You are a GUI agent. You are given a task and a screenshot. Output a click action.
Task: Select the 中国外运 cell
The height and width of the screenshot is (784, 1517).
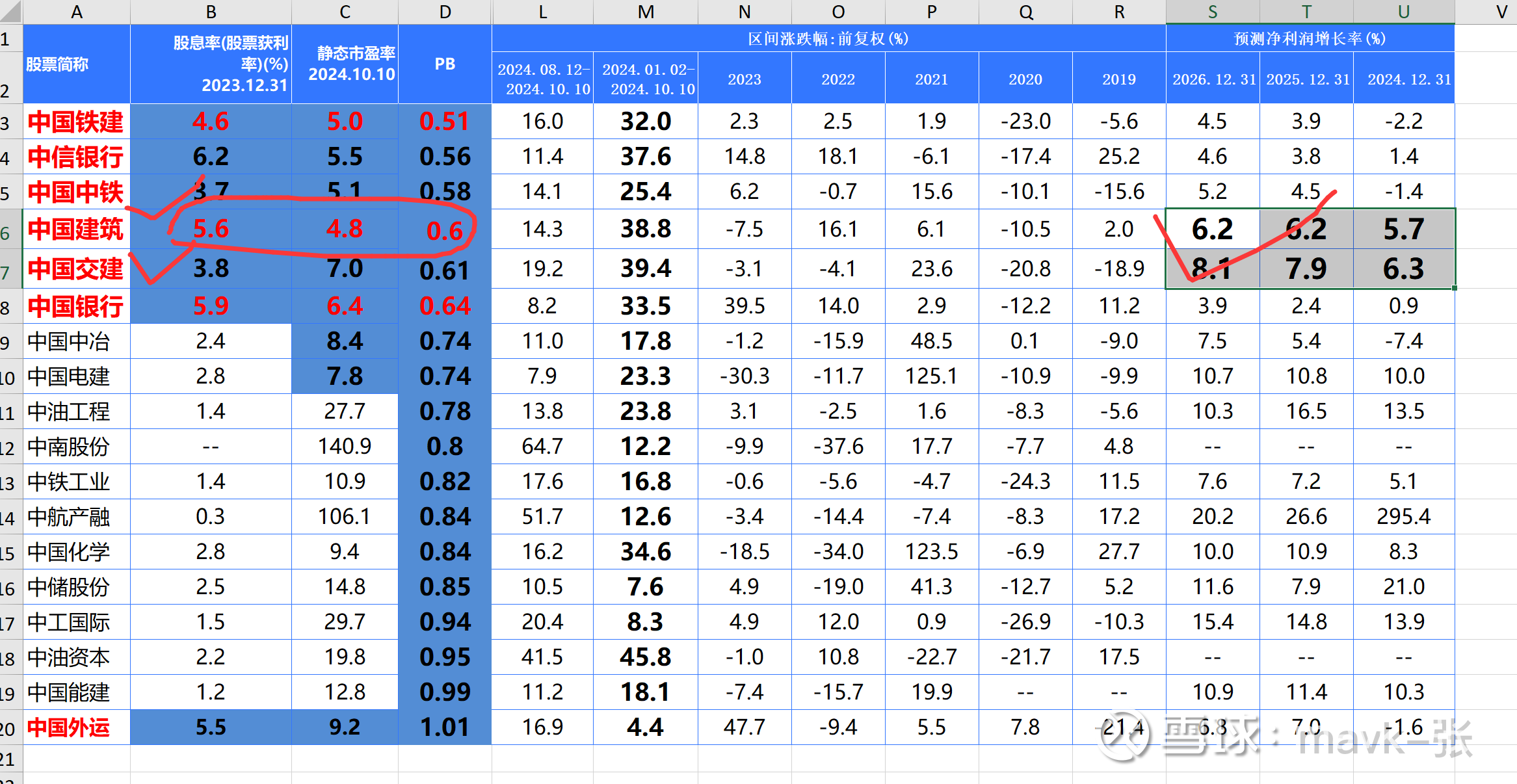[x=77, y=727]
